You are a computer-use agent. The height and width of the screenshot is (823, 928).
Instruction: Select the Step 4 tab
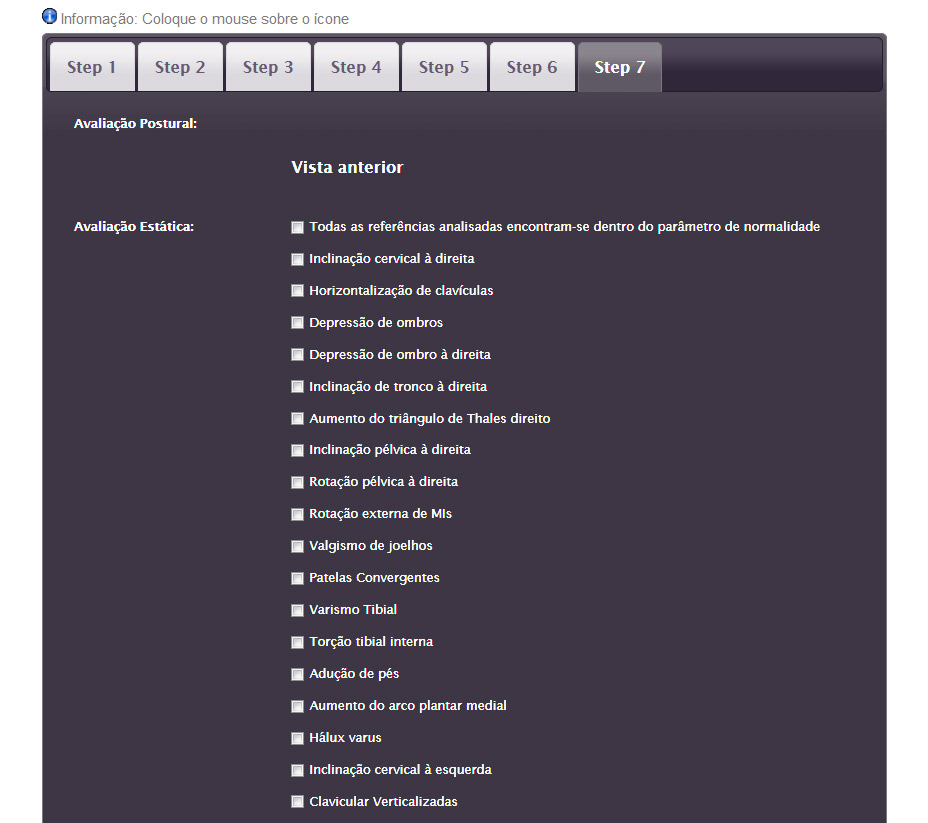(x=356, y=67)
